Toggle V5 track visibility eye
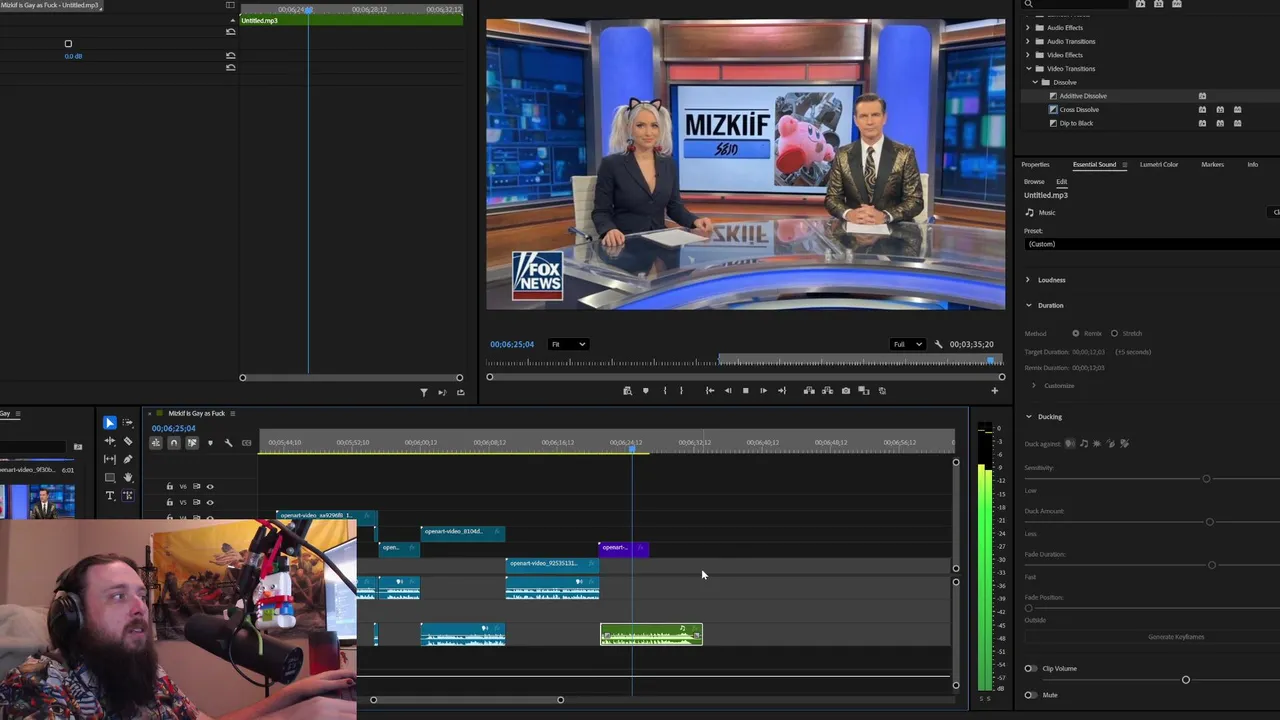Image resolution: width=1280 pixels, height=720 pixels. click(210, 502)
